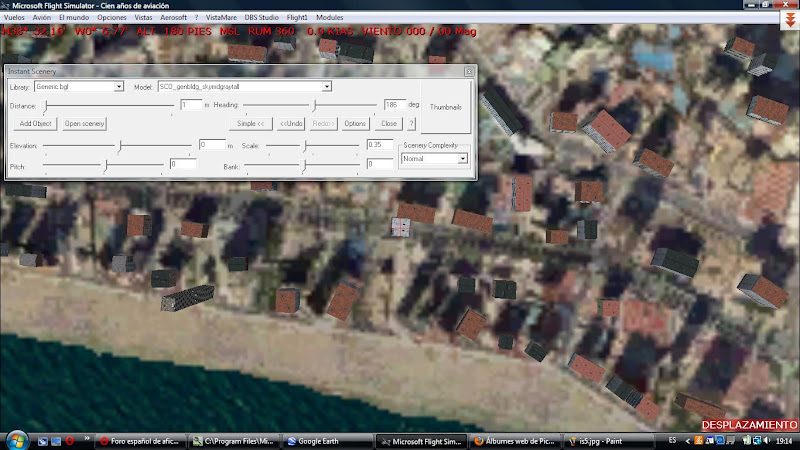Click the ES language indicator in tray

[672, 440]
